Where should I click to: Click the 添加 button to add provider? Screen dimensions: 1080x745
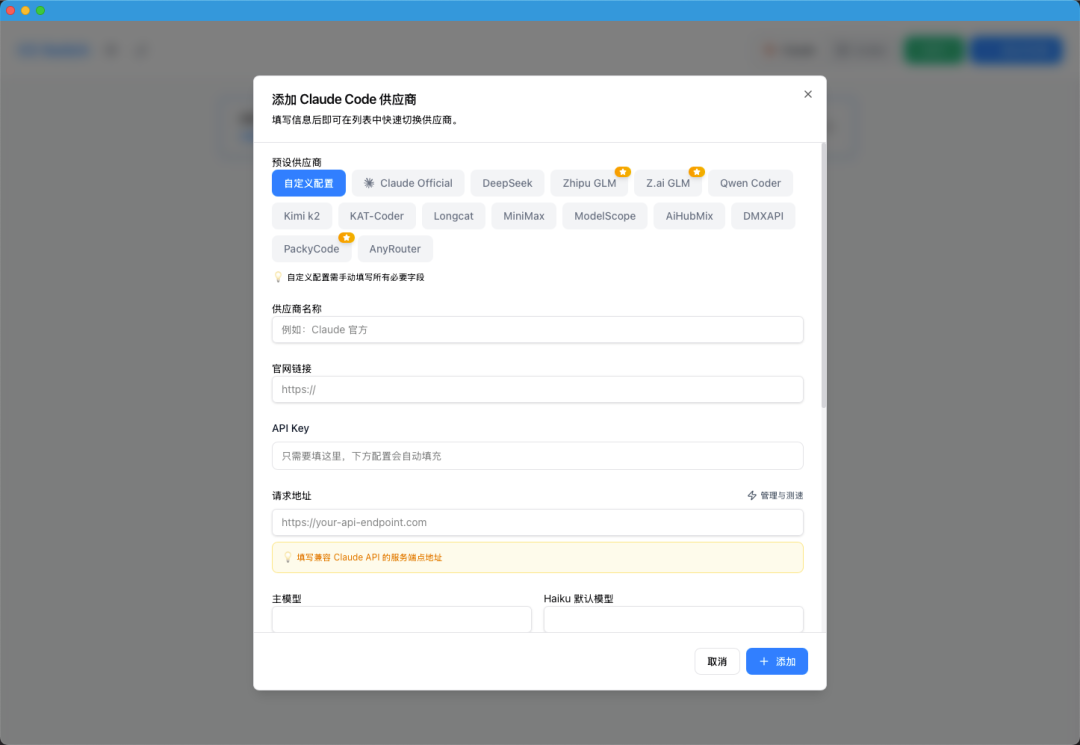click(777, 661)
